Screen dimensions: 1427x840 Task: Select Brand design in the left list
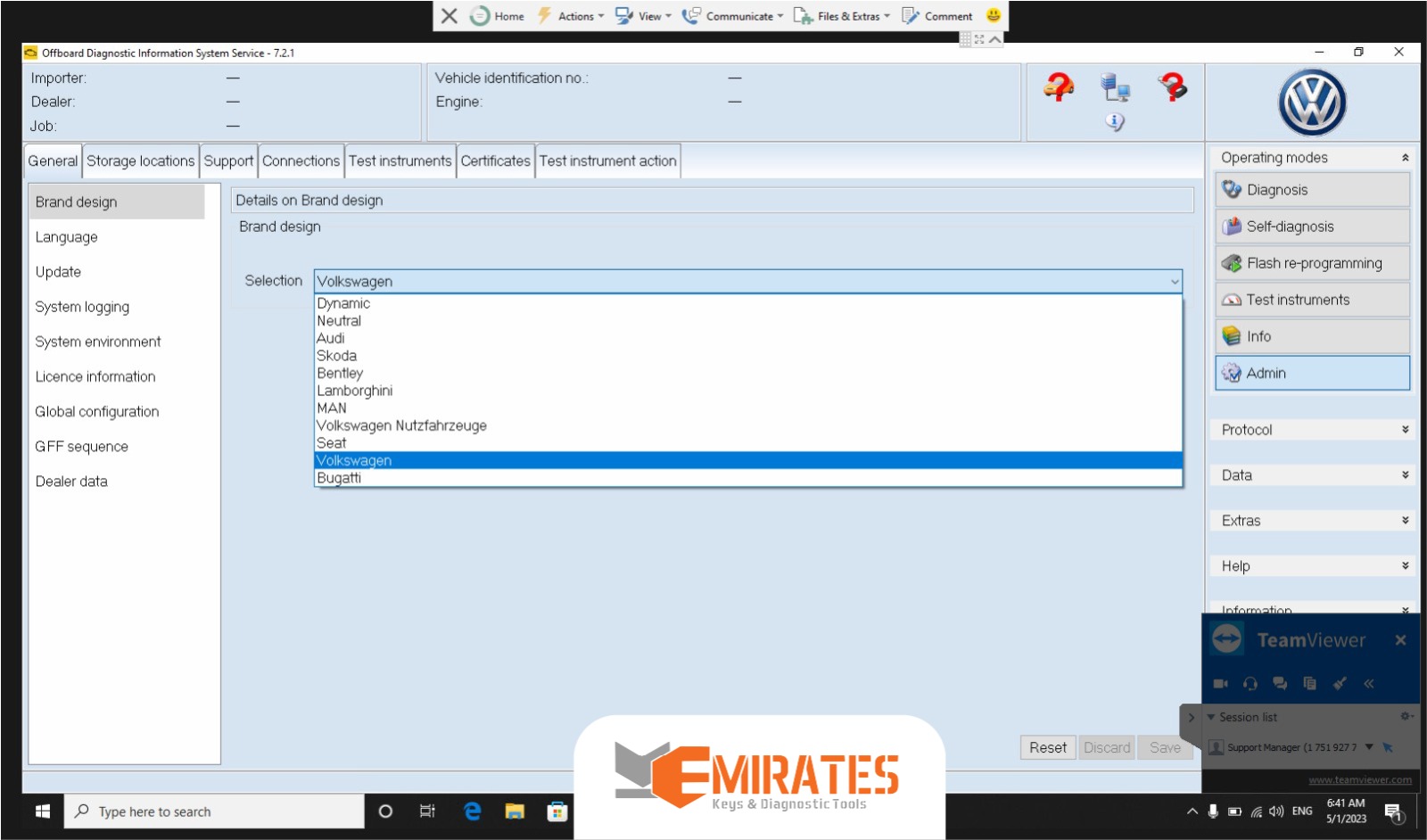click(x=117, y=202)
